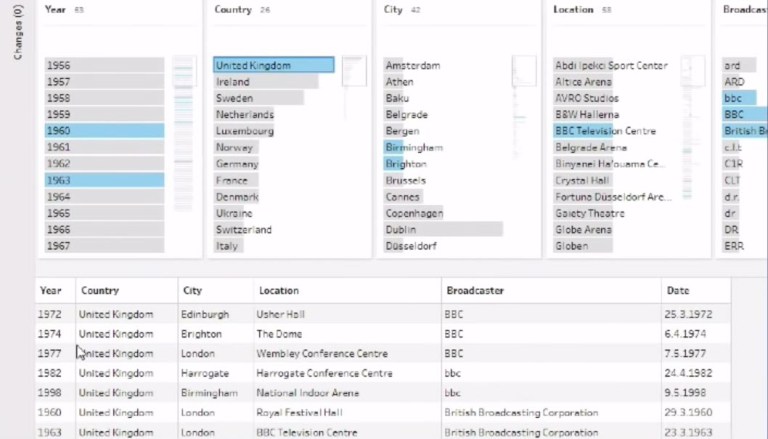Select Italy in the Country card

coord(229,246)
